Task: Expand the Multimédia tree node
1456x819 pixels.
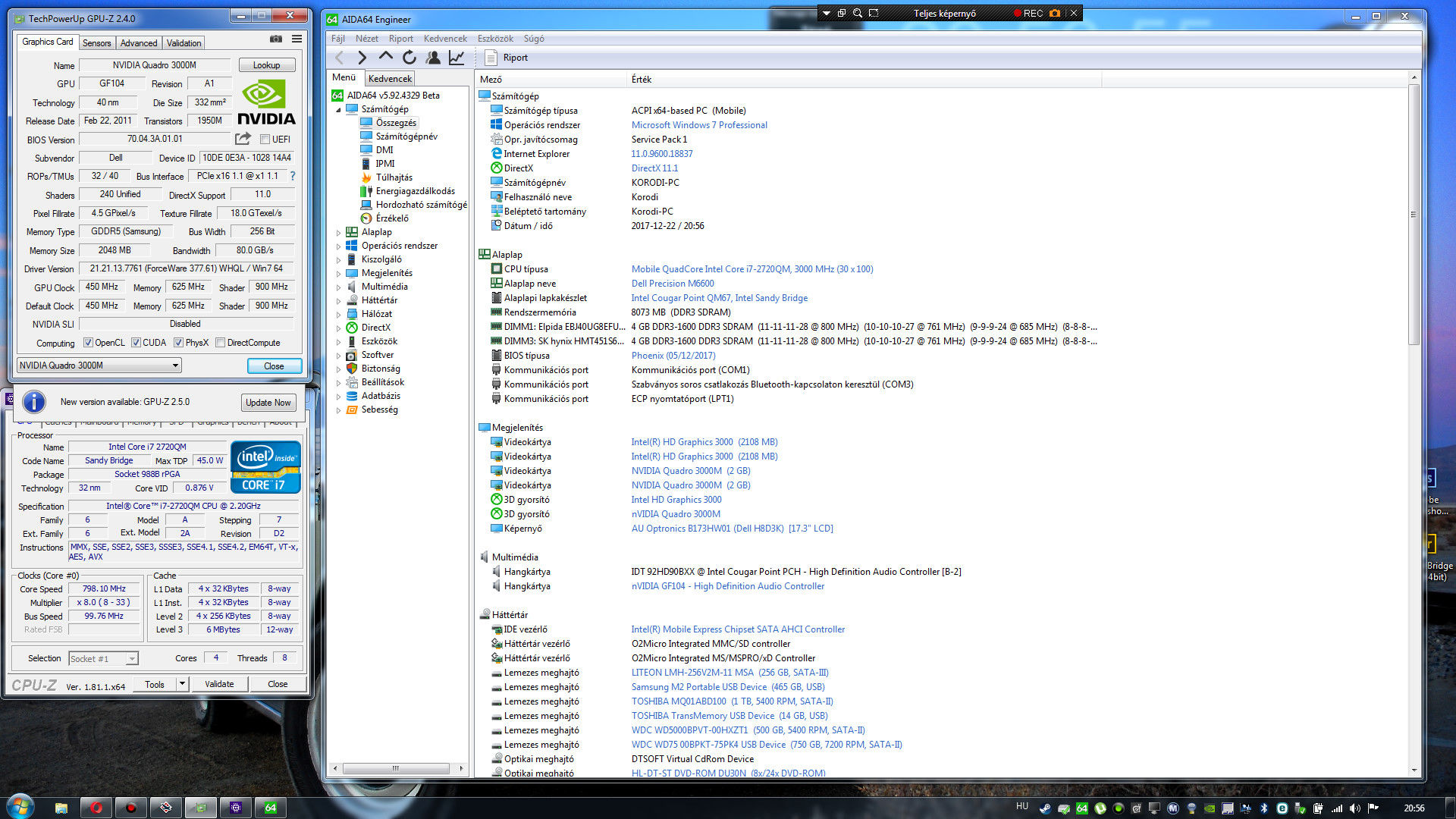Action: [x=339, y=287]
